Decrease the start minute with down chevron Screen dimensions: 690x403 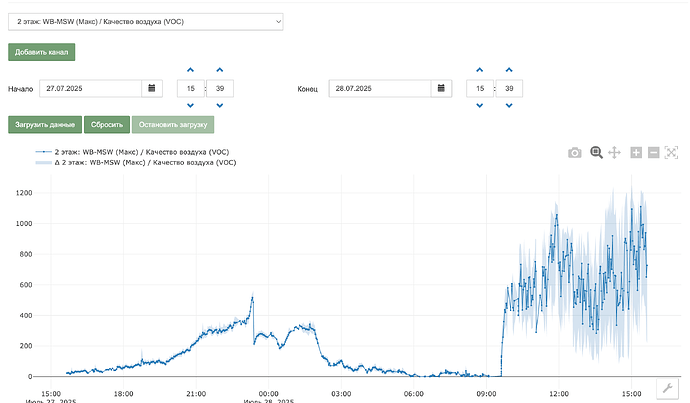[220, 106]
